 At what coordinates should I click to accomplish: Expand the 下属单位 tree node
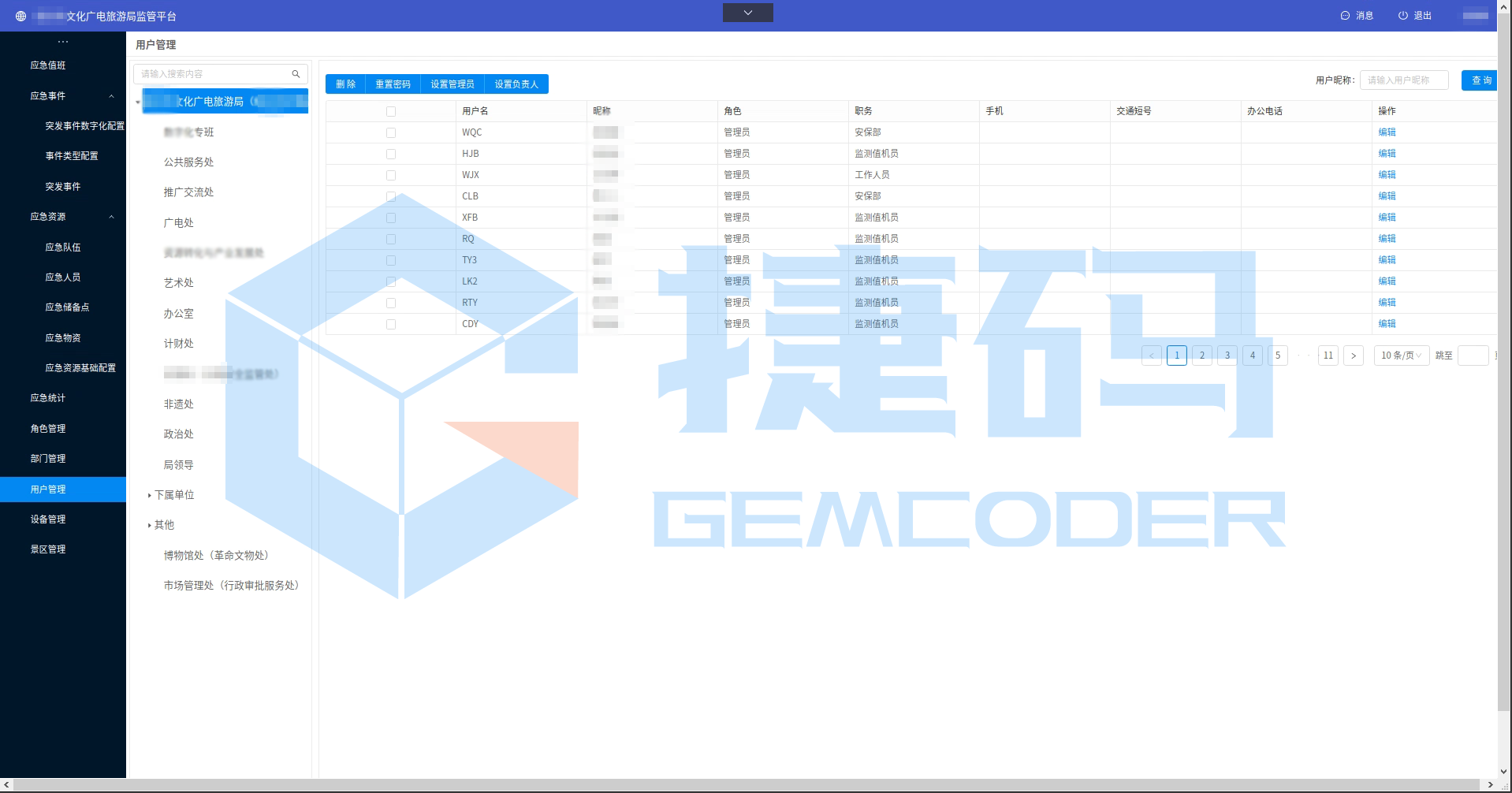click(x=149, y=495)
